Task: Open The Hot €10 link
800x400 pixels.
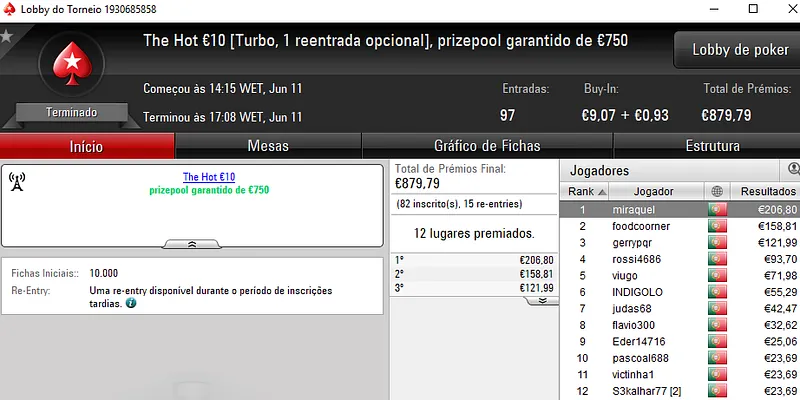Action: tap(209, 177)
